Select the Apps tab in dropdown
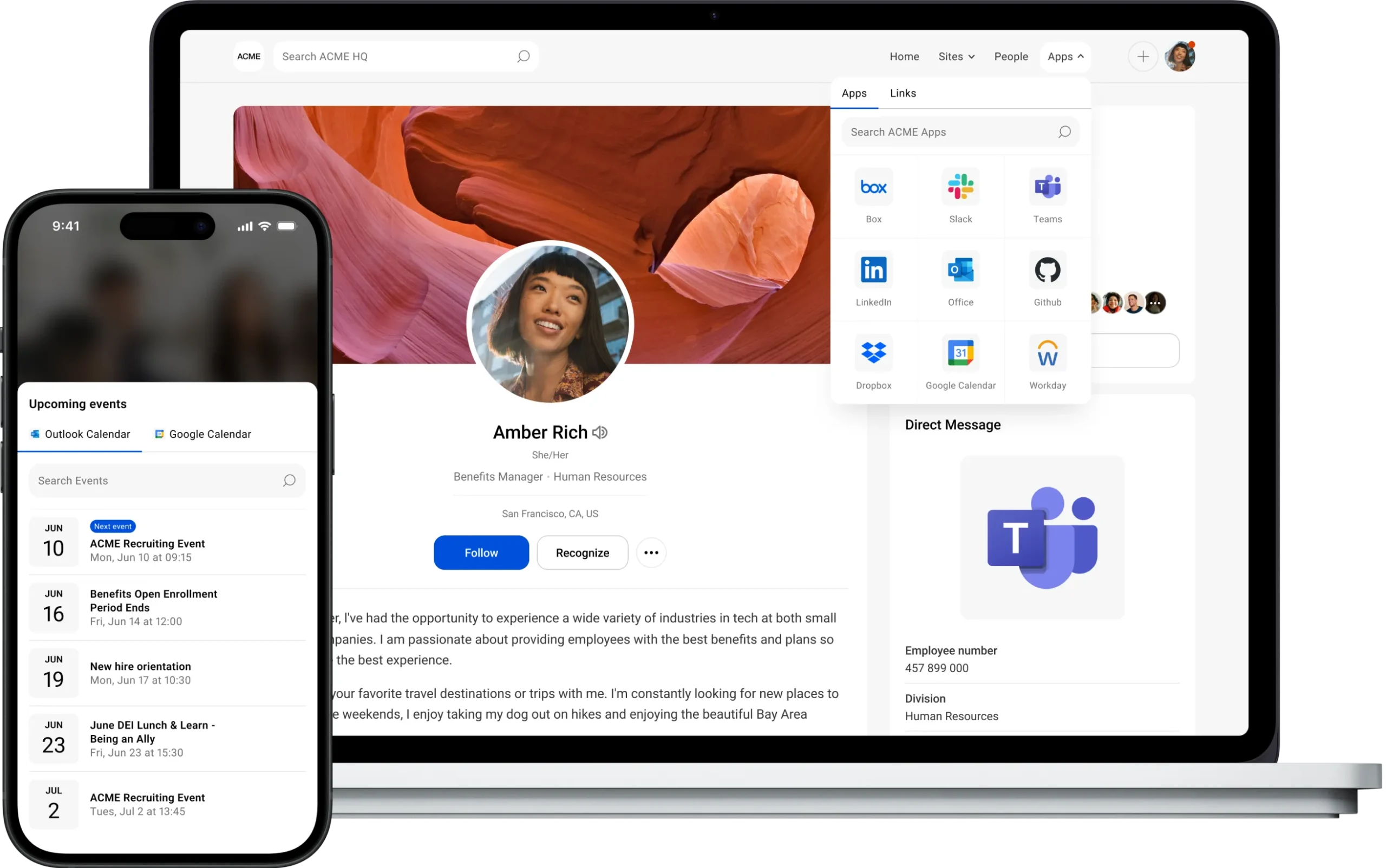Image resolution: width=1386 pixels, height=868 pixels. coord(854,93)
